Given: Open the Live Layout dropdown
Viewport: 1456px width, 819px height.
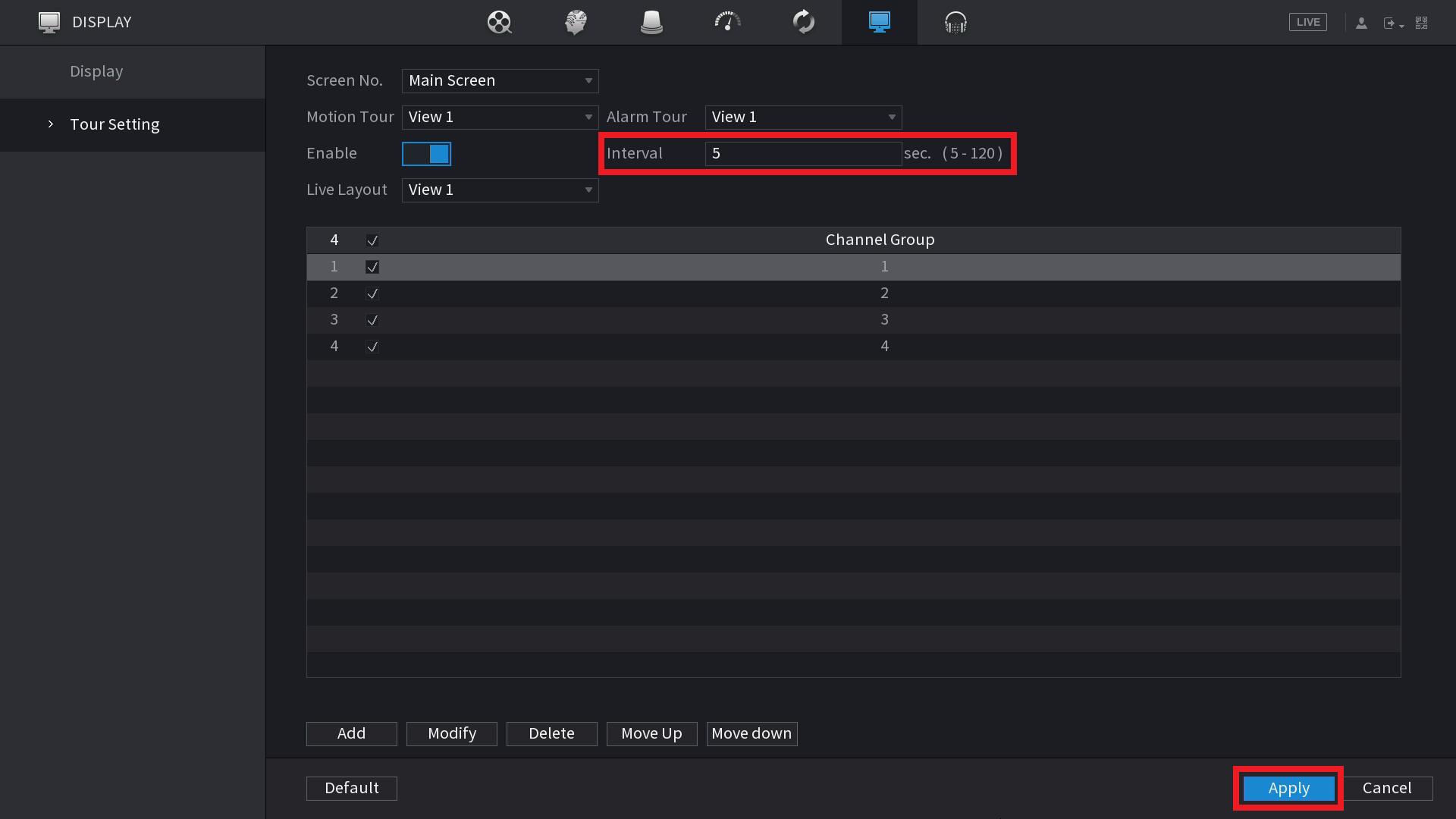Looking at the screenshot, I should [x=500, y=190].
